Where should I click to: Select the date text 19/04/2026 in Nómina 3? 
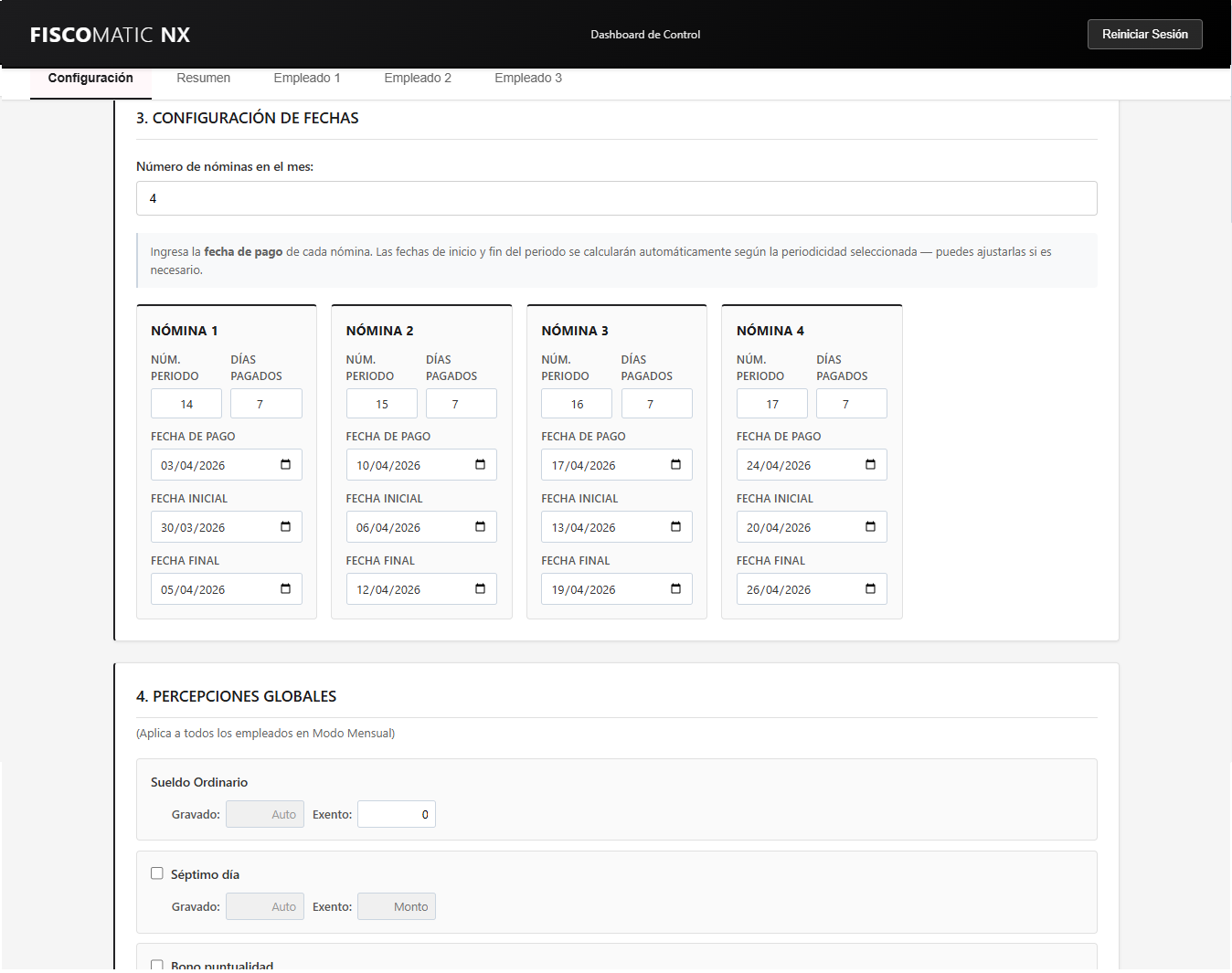coord(584,589)
